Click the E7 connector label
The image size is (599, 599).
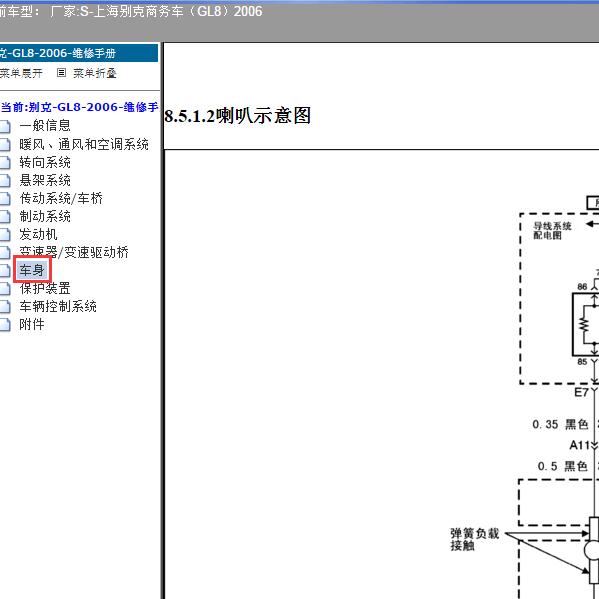click(x=581, y=392)
